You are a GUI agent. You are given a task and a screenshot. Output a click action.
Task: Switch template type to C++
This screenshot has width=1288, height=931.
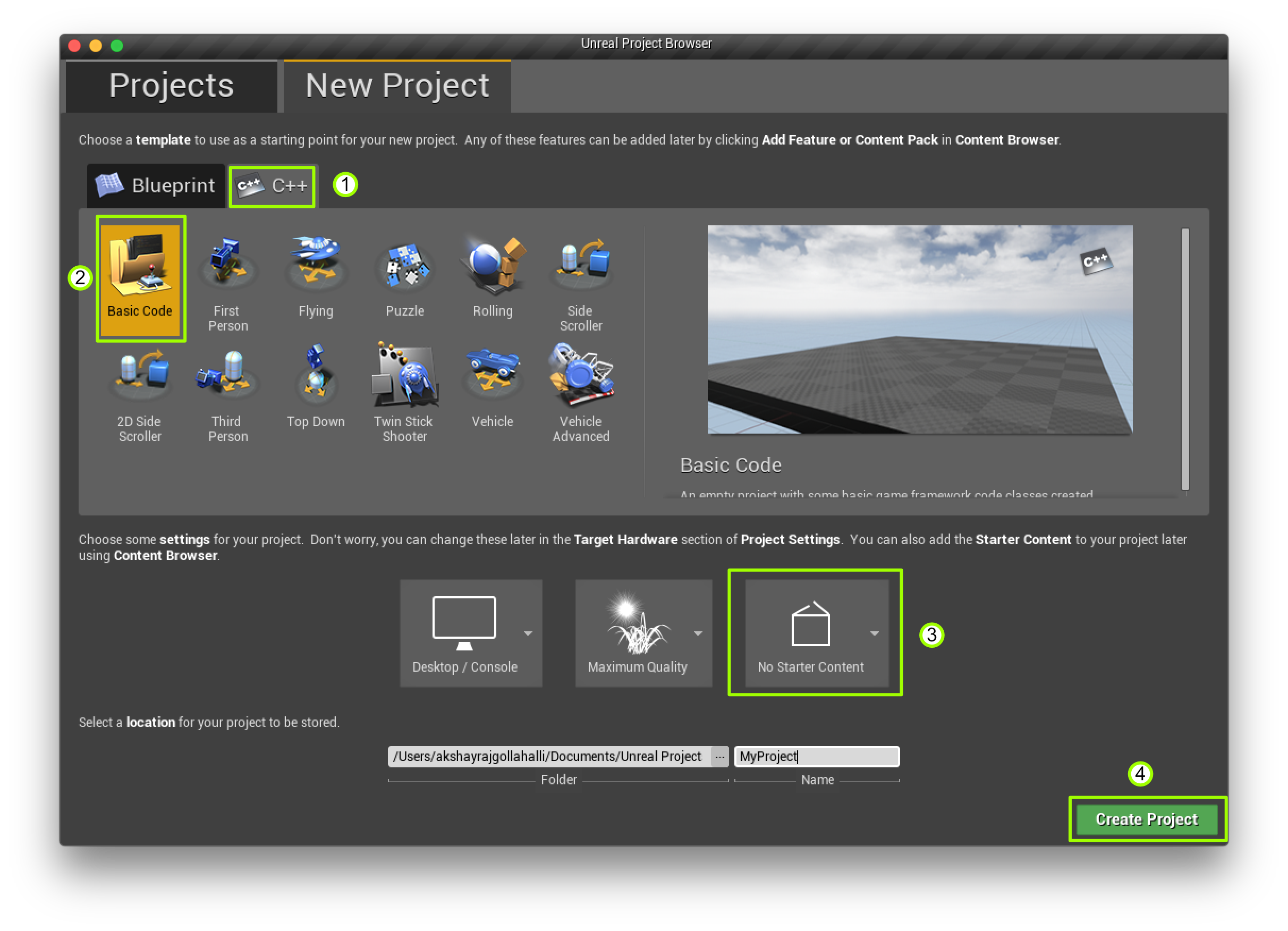(272, 186)
